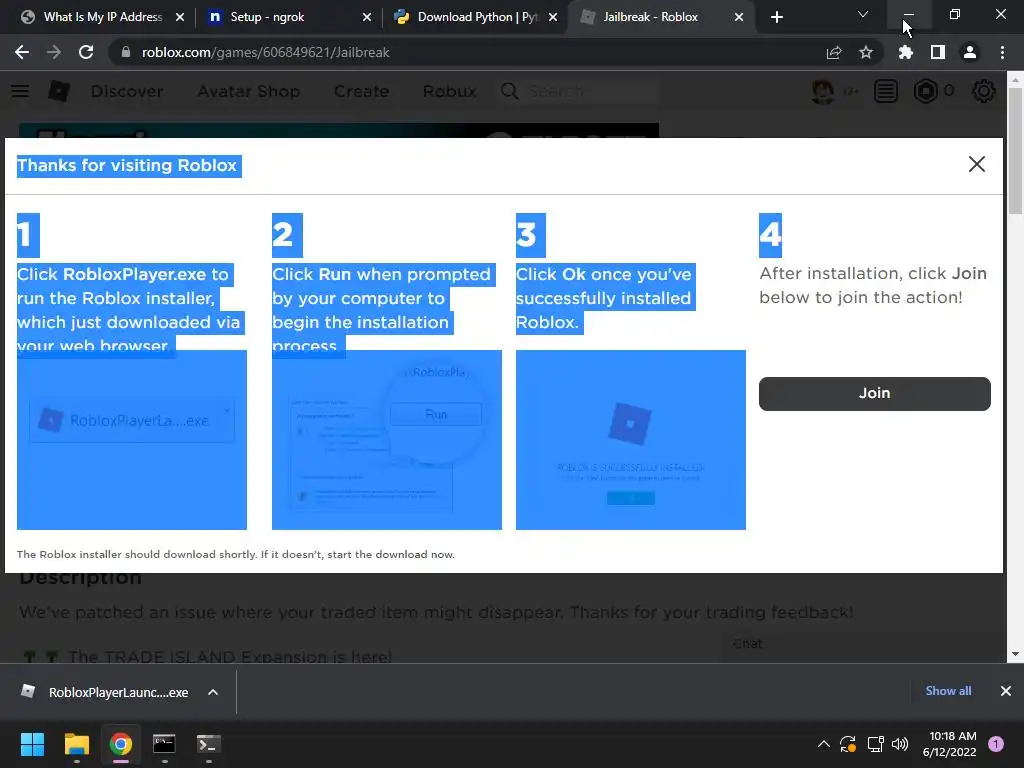The height and width of the screenshot is (768, 1024).
Task: Open the Extensions puzzle icon
Action: [905, 52]
